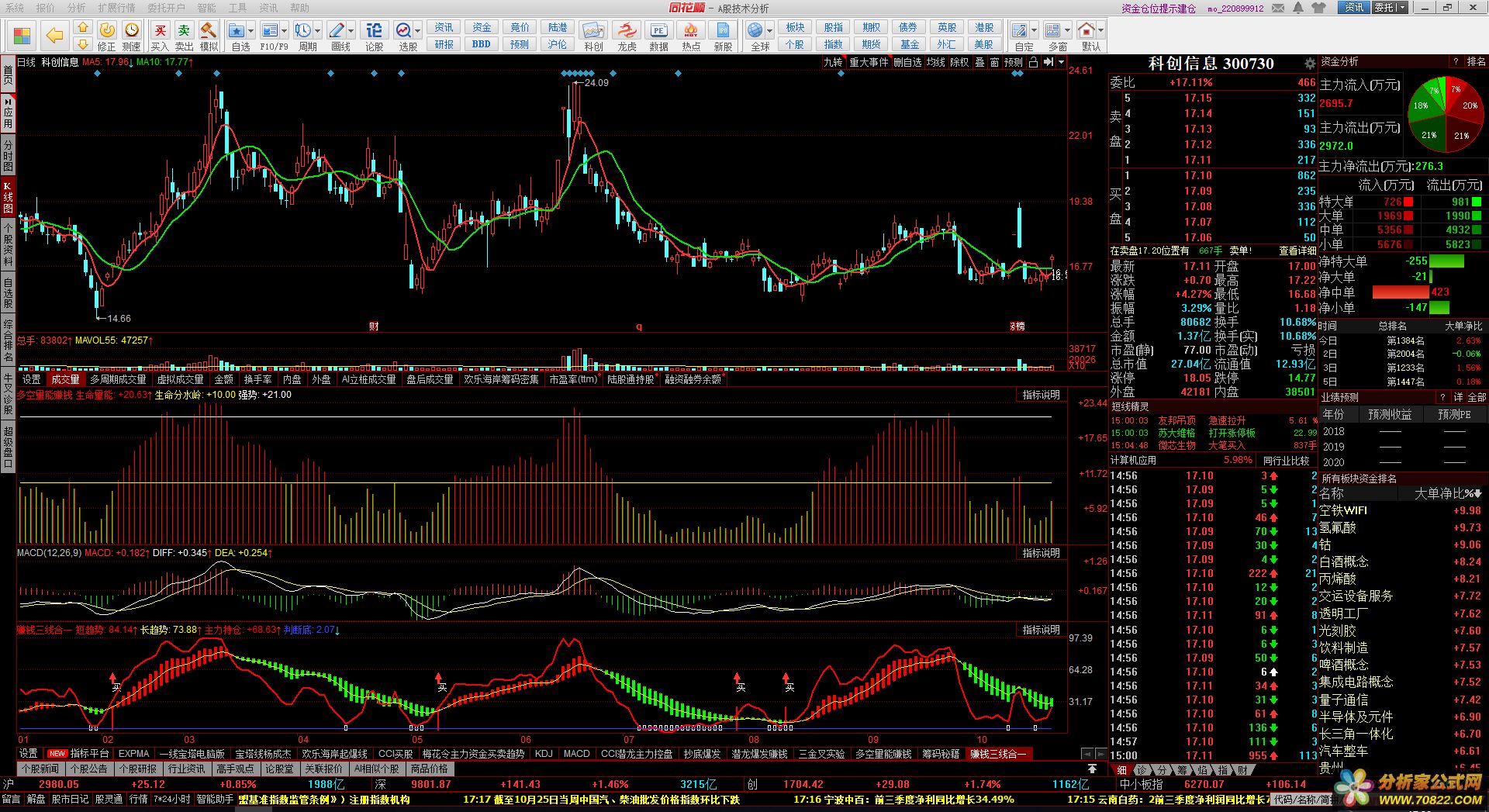Open the mail envelope icon in title bar
This screenshot has width=1489, height=812.
(x=1279, y=8)
